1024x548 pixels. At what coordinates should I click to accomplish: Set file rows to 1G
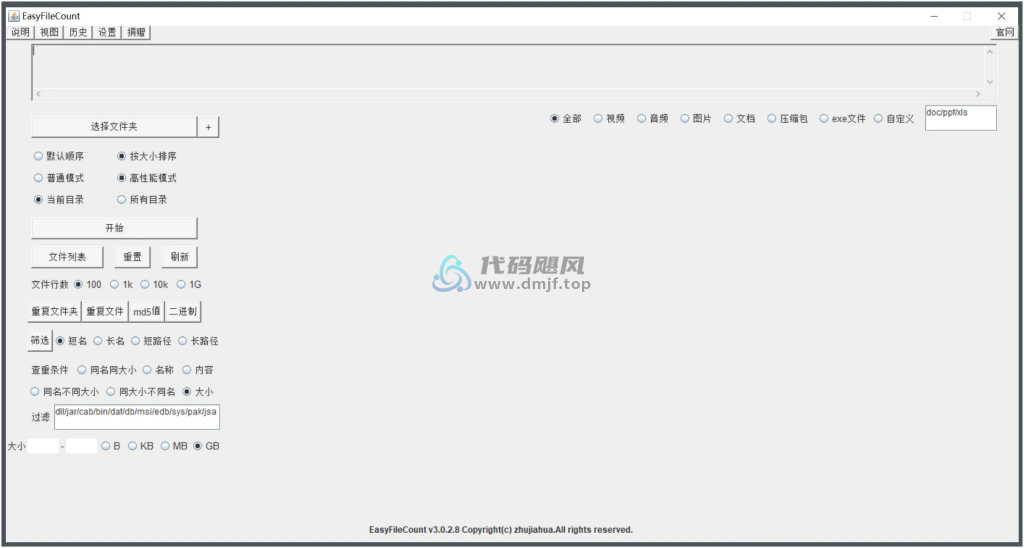click(189, 284)
